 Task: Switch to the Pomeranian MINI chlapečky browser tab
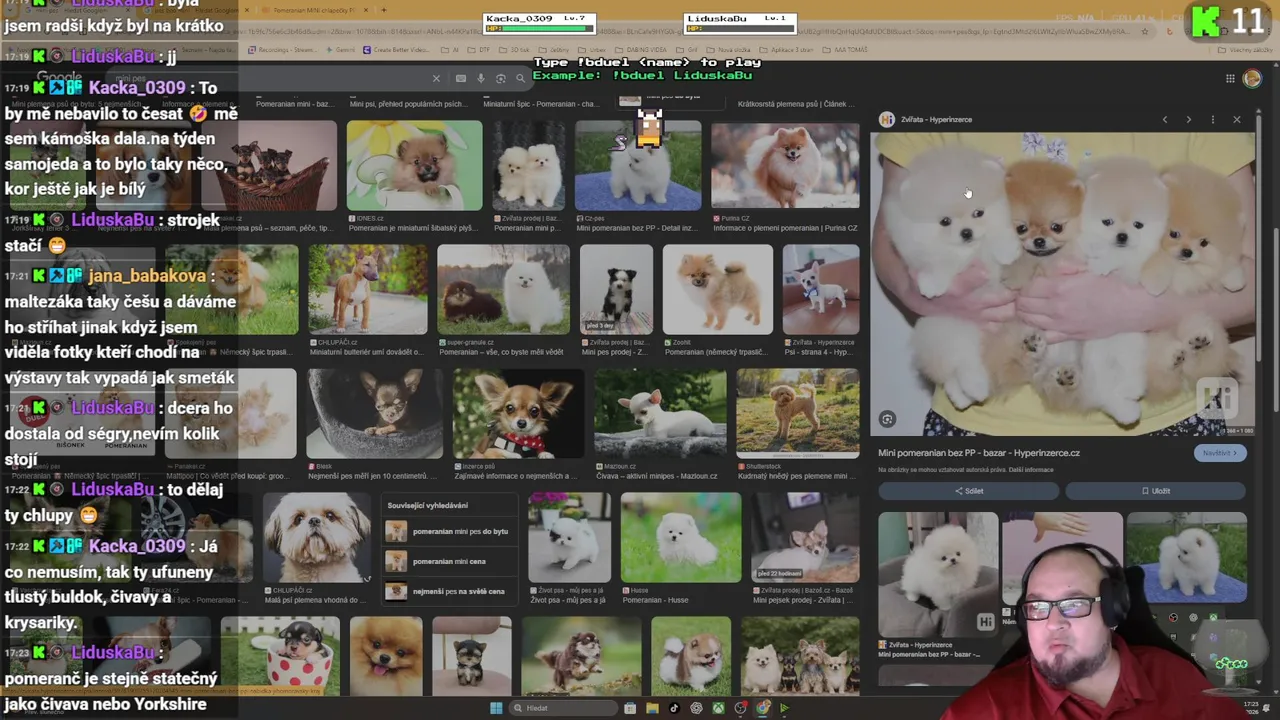coord(315,10)
